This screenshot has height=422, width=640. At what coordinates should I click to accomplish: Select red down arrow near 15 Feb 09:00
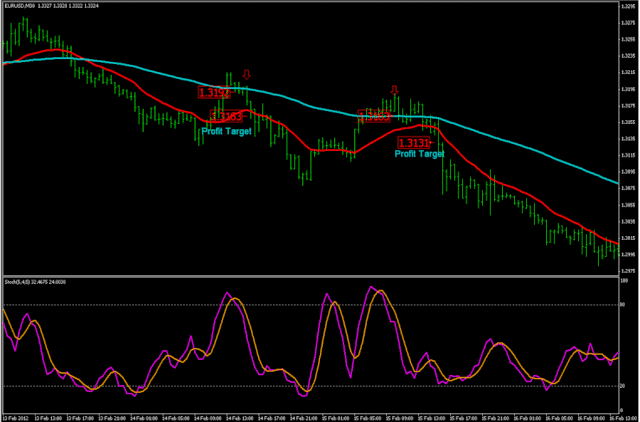tap(394, 90)
